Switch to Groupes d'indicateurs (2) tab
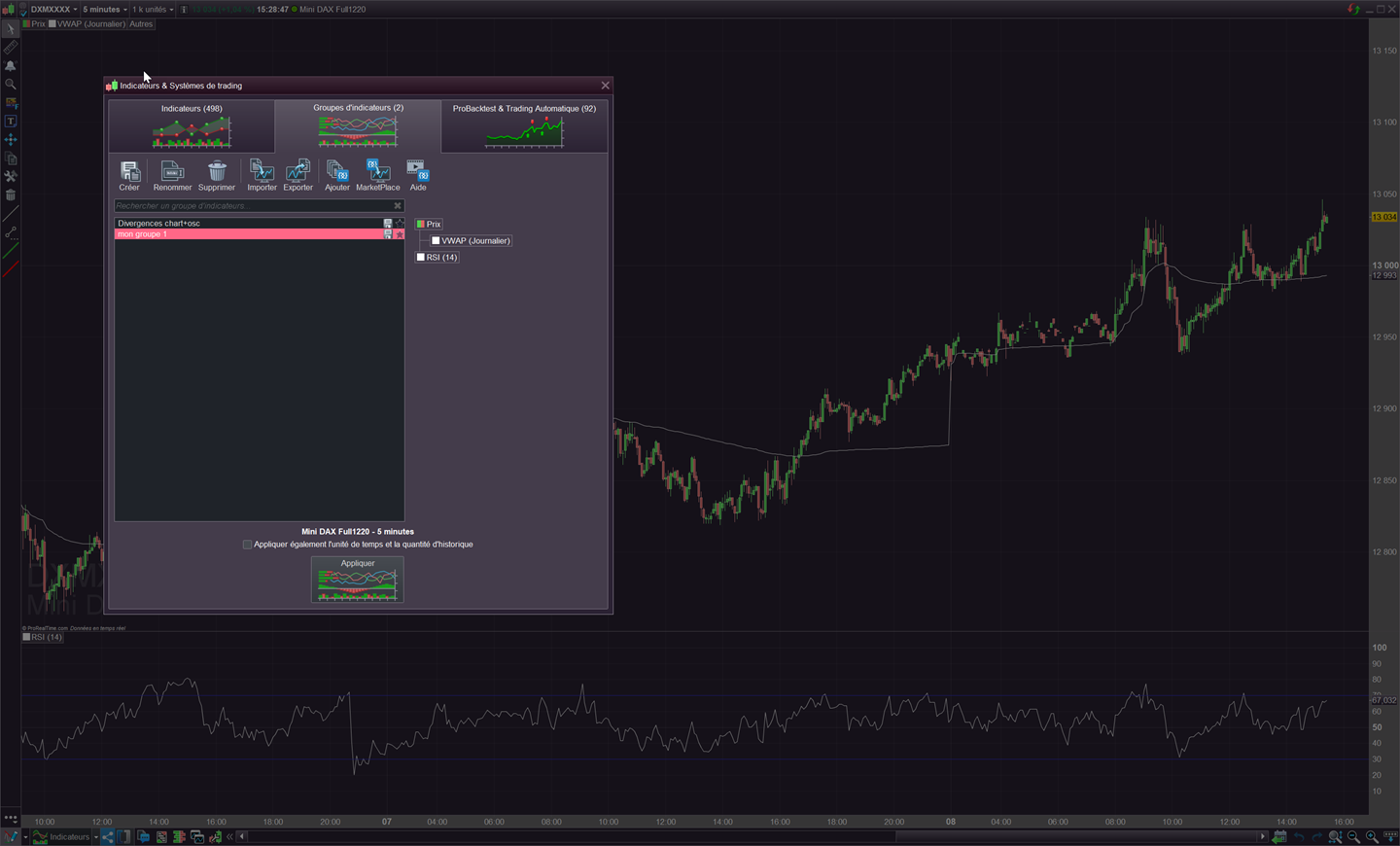 [x=358, y=126]
